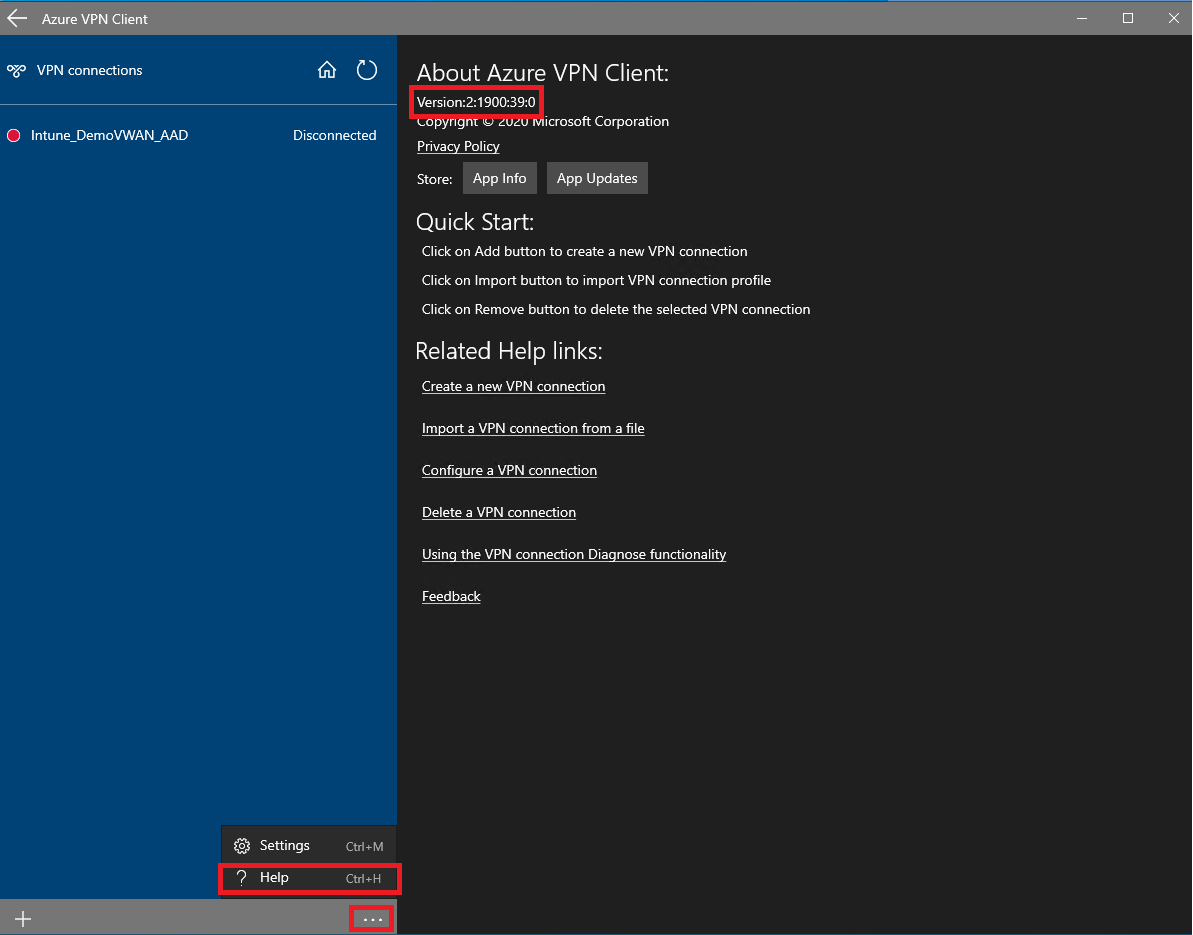Click the refresh icon beside home
The image size is (1193, 935).
tap(367, 70)
